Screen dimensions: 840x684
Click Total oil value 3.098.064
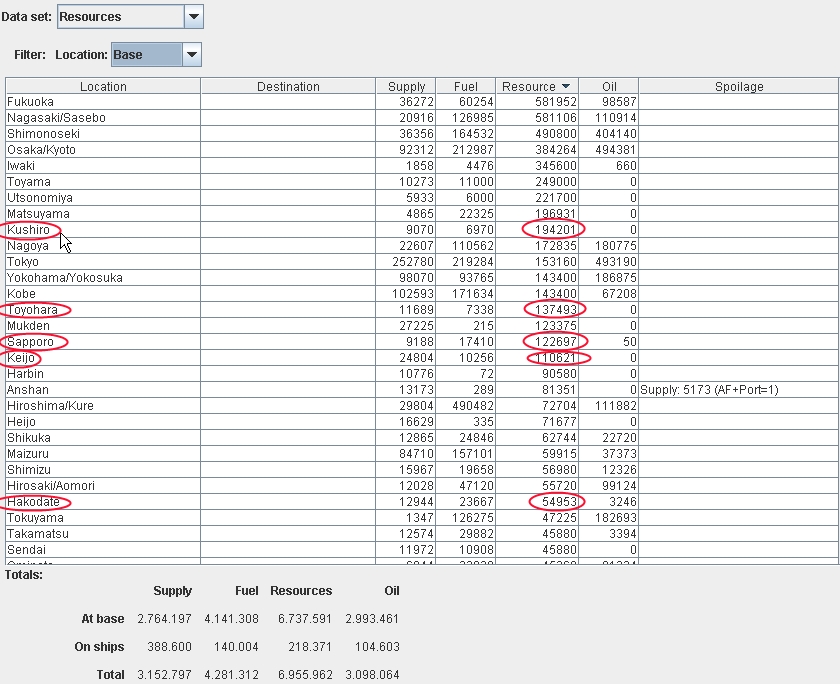click(x=372, y=674)
